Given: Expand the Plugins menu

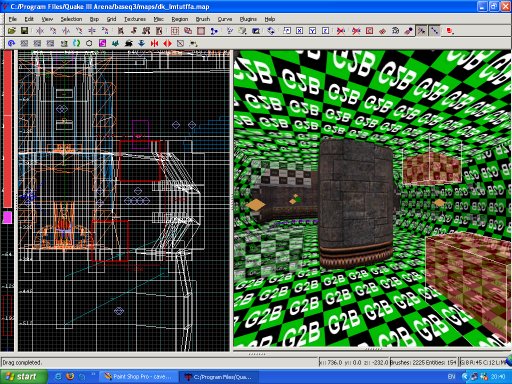Looking at the screenshot, I should [248, 19].
